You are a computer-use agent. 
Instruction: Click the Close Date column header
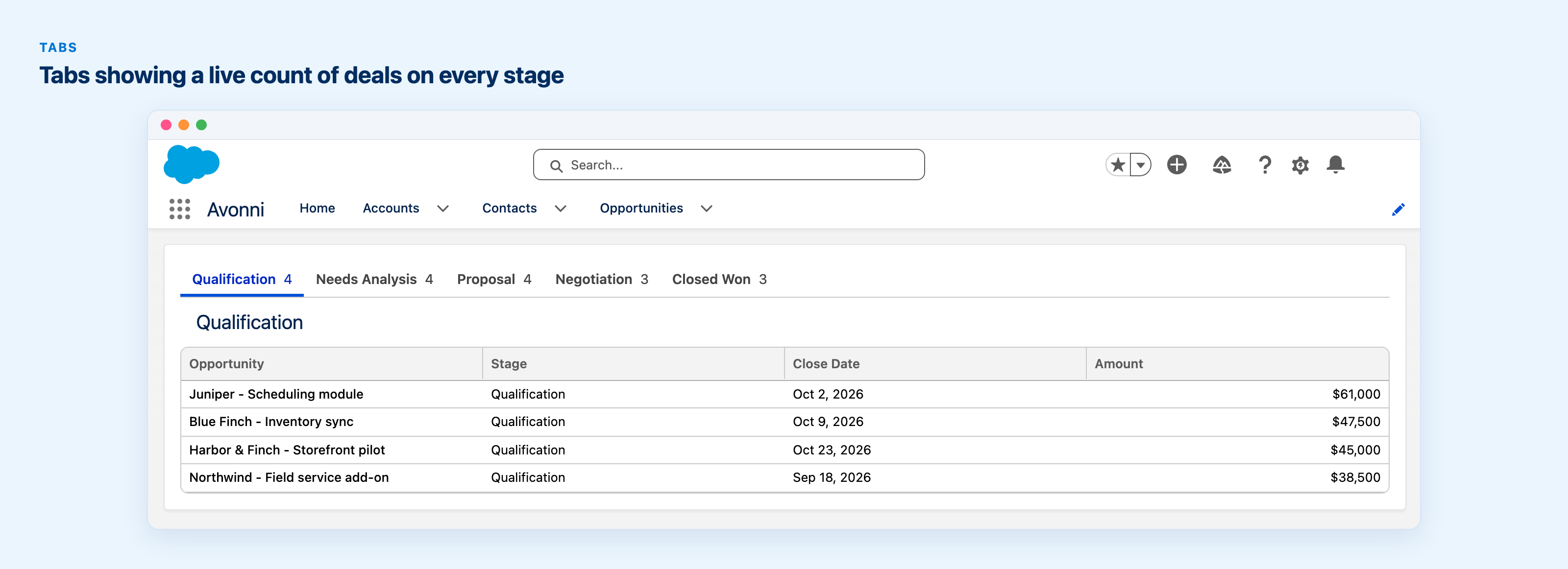(x=935, y=364)
